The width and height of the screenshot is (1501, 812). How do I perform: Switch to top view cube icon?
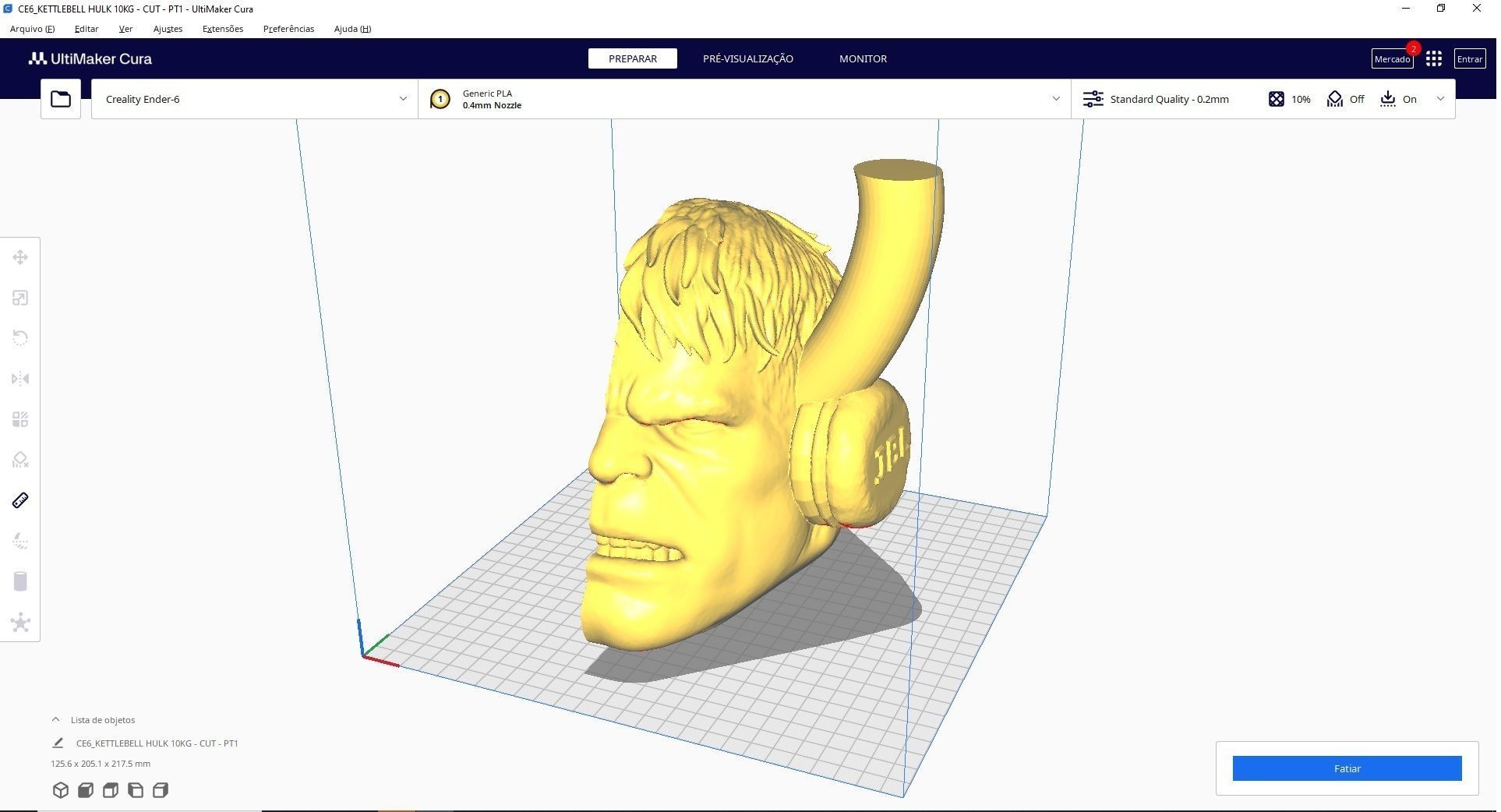(x=111, y=790)
